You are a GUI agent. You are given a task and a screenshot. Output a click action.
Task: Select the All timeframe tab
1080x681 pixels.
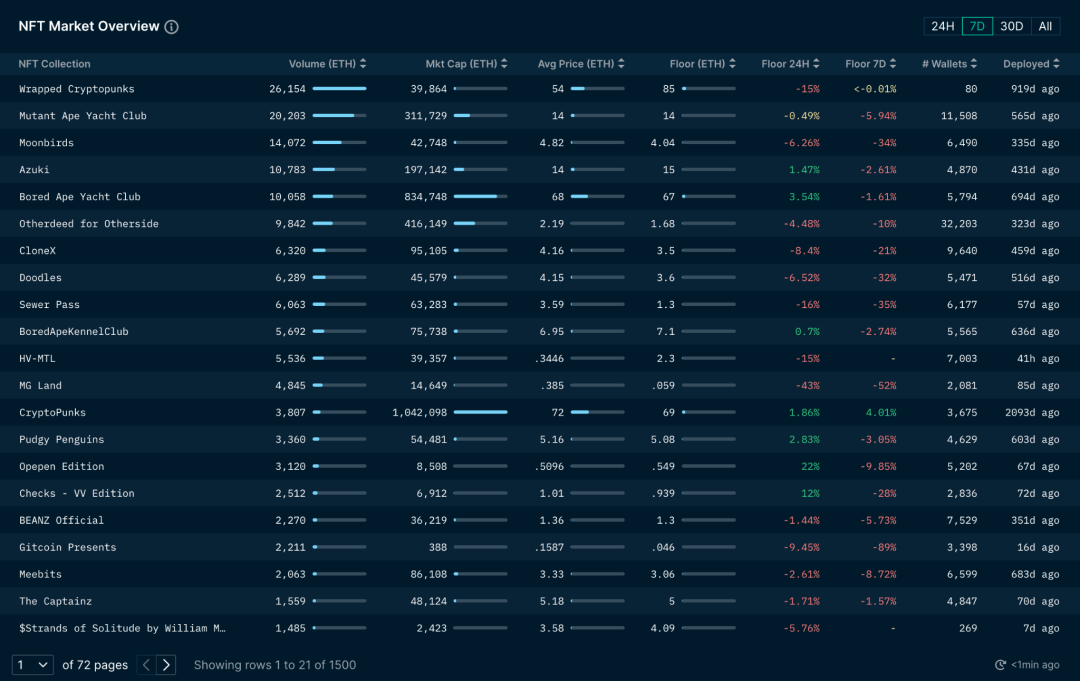click(x=1045, y=26)
